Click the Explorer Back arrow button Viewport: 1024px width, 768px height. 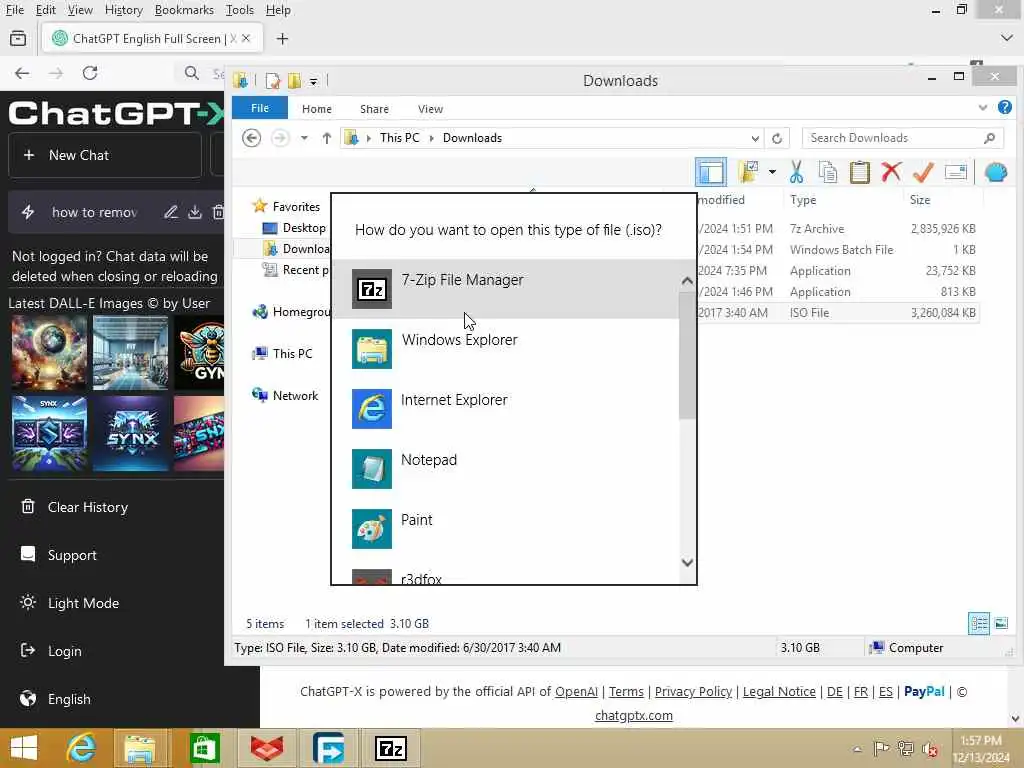[251, 138]
